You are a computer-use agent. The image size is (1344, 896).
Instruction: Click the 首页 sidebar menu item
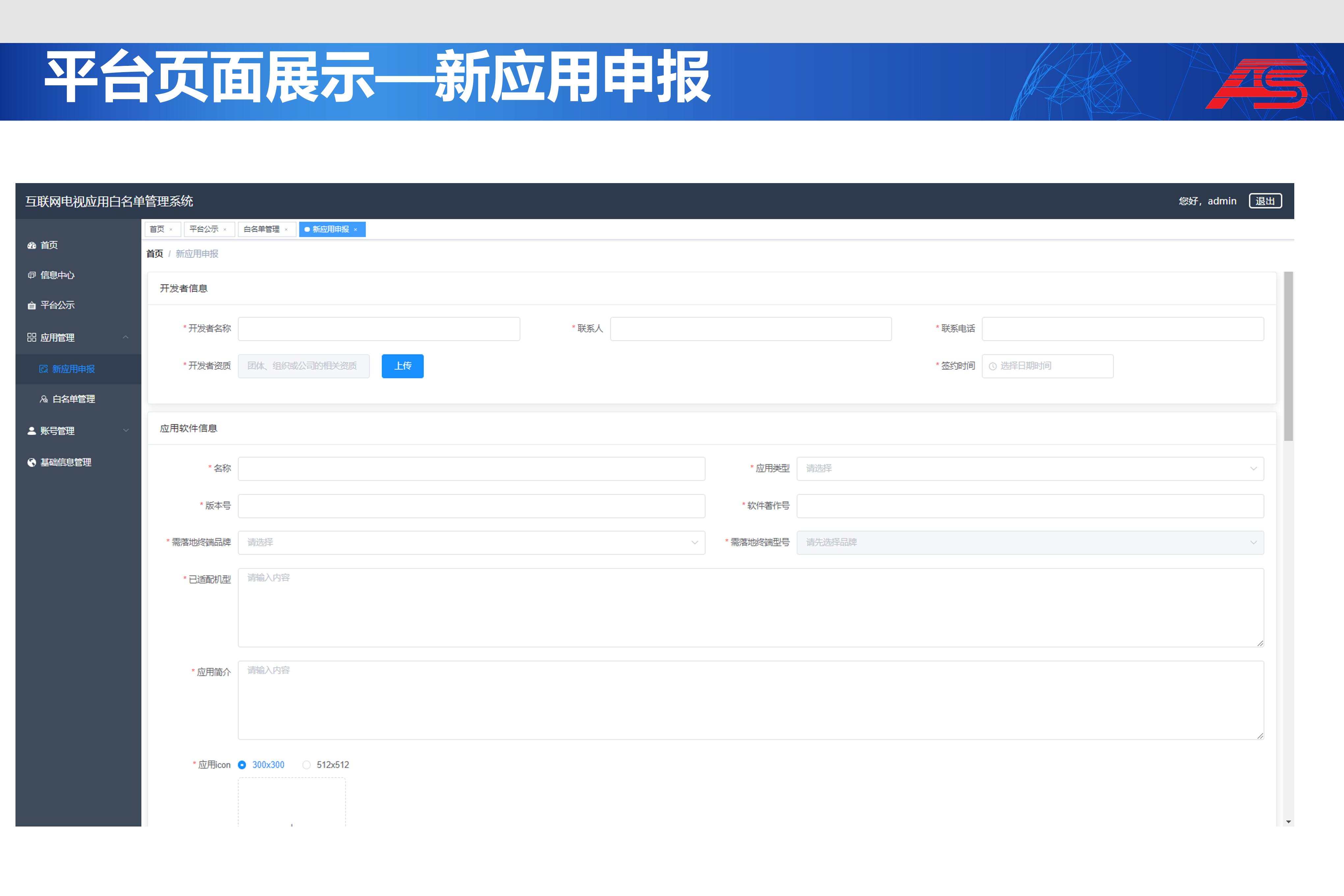[78, 245]
